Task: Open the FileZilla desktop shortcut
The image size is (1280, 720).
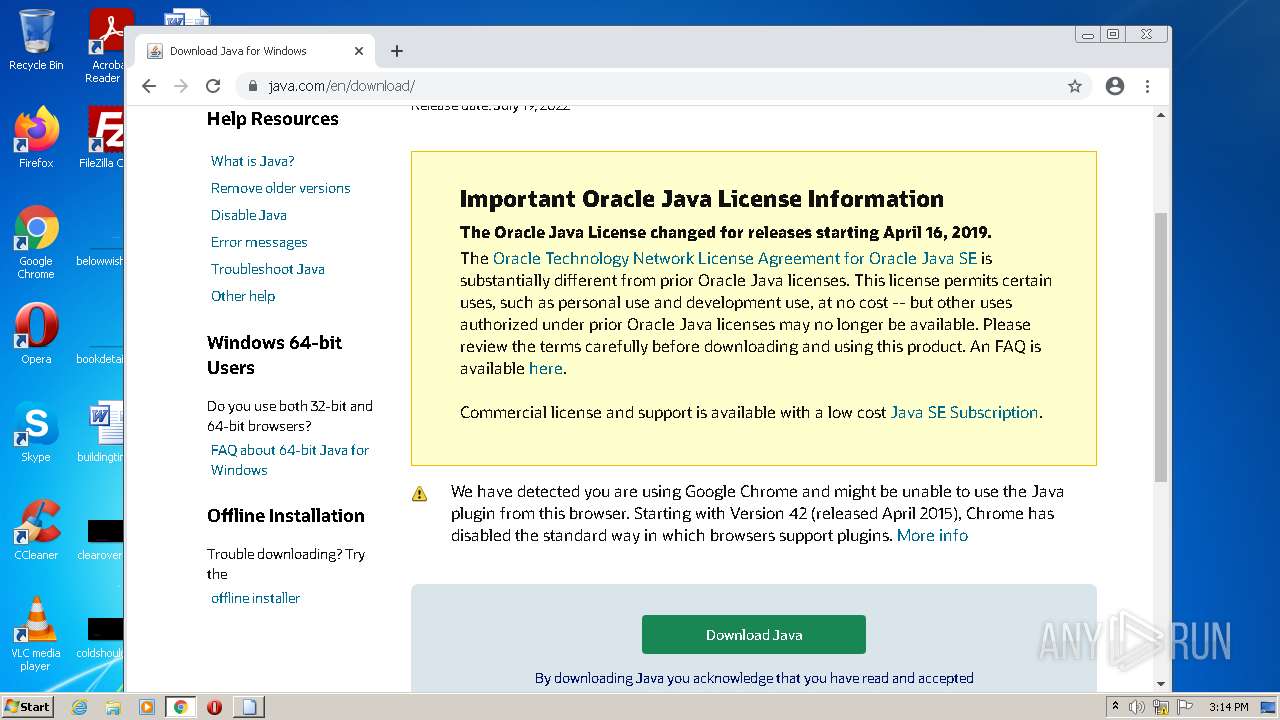Action: (104, 138)
